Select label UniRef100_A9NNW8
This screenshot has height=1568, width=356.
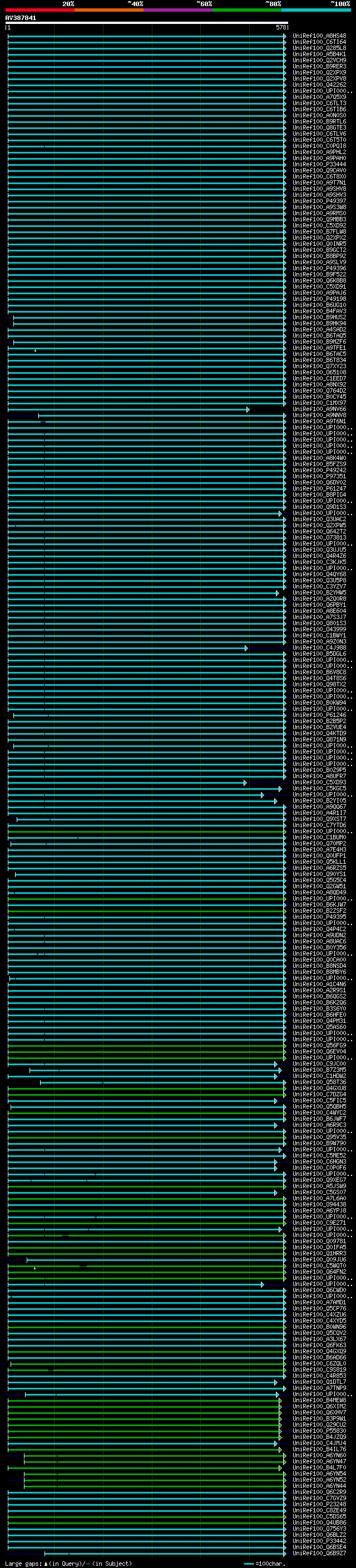click(x=319, y=415)
